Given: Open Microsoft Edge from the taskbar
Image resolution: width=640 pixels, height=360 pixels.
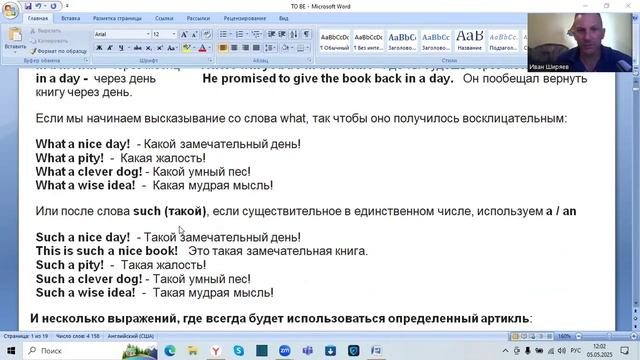Looking at the screenshot, I should (170, 351).
